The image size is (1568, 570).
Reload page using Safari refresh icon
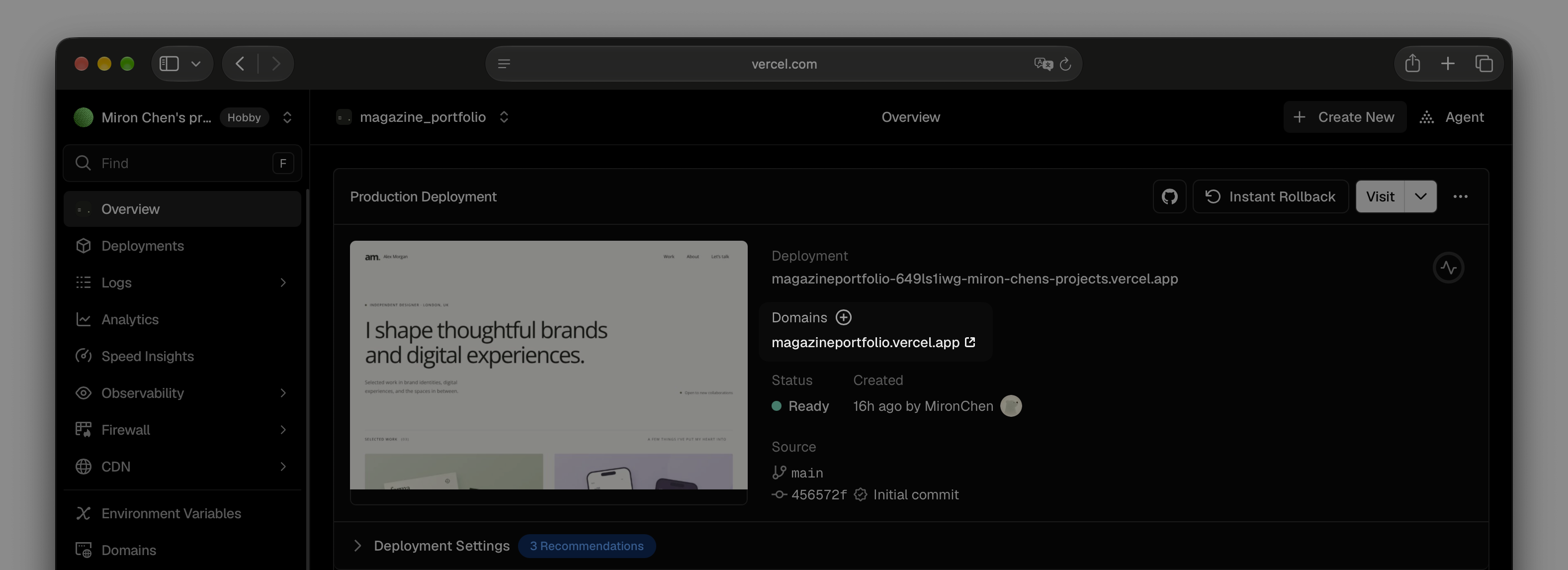[1065, 64]
